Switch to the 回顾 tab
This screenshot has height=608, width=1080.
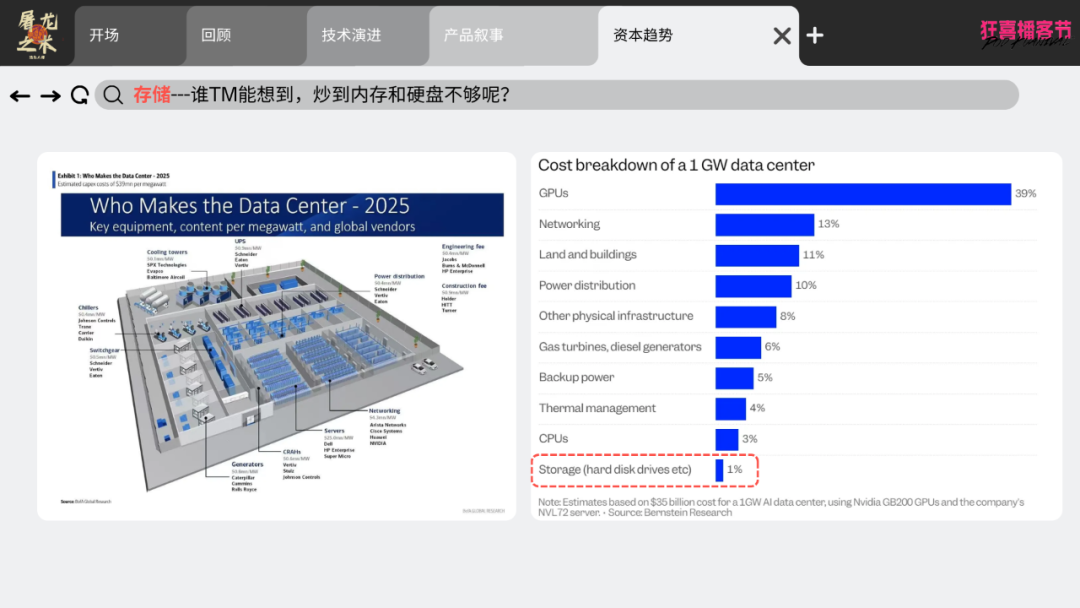pyautogui.click(x=247, y=36)
